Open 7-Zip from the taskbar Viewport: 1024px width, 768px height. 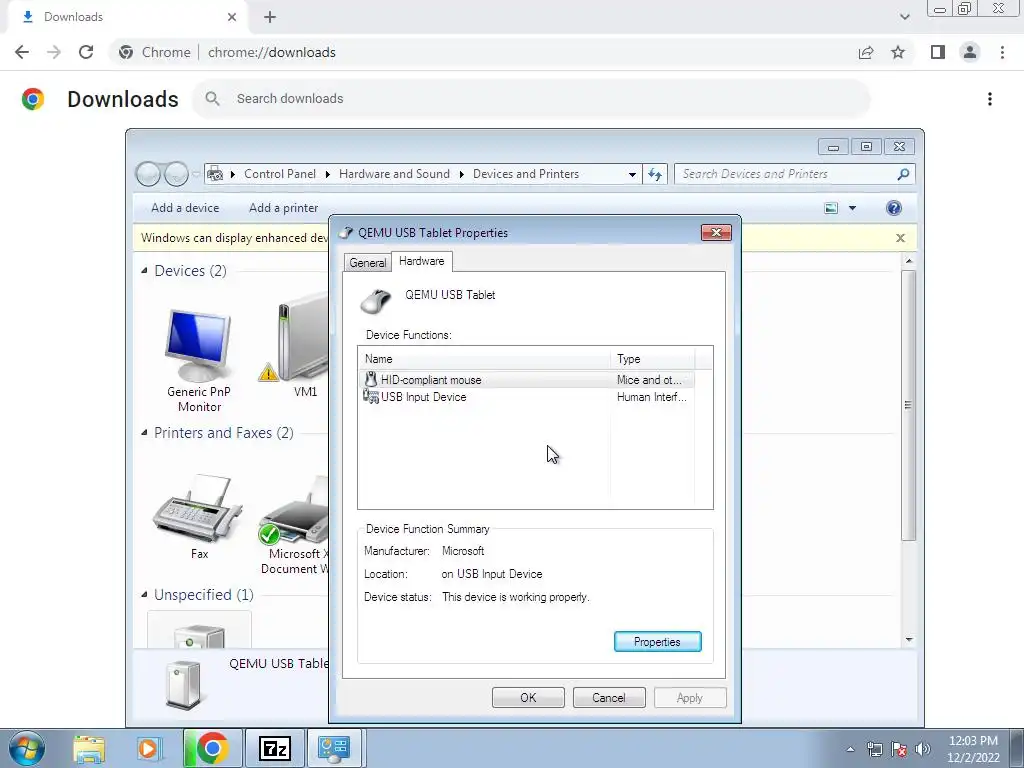[x=274, y=748]
